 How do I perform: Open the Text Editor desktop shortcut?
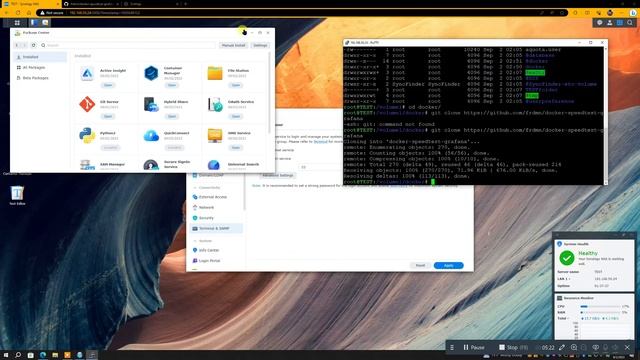click(x=17, y=195)
